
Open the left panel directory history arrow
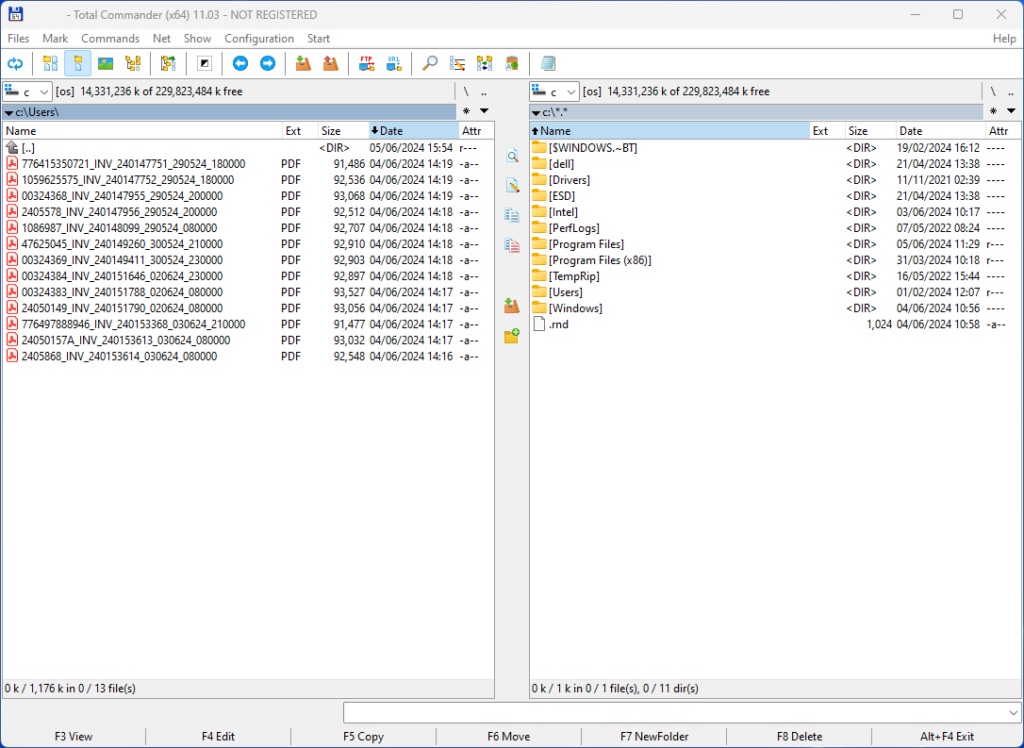coord(484,111)
